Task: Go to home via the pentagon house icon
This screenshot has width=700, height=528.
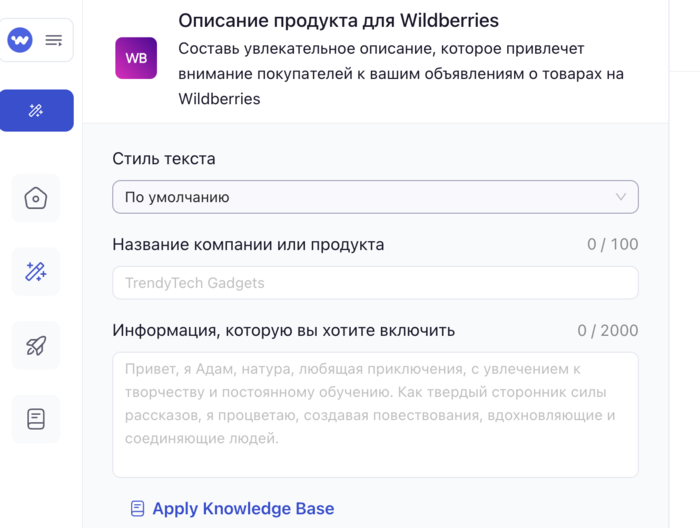Action: (36, 198)
